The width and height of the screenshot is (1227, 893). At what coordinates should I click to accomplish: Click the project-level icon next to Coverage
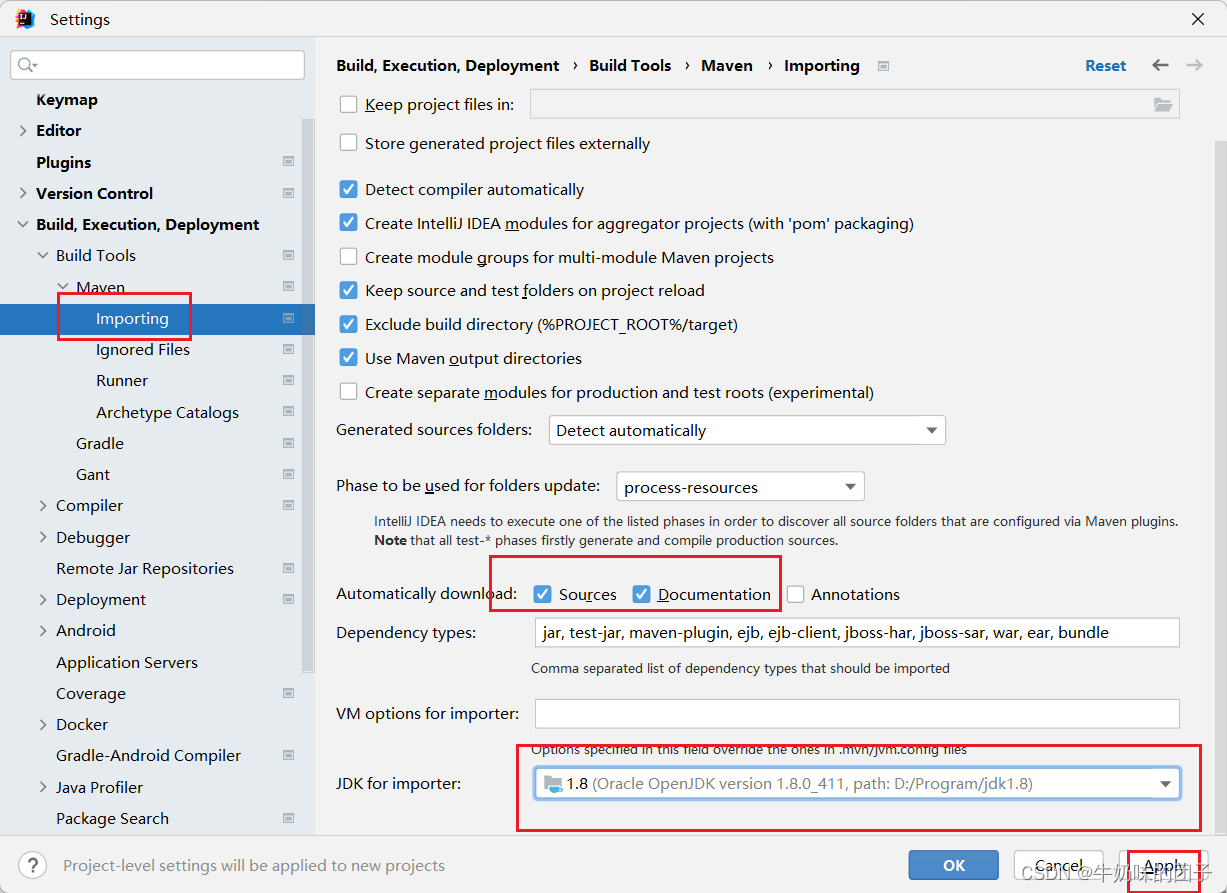(x=288, y=693)
